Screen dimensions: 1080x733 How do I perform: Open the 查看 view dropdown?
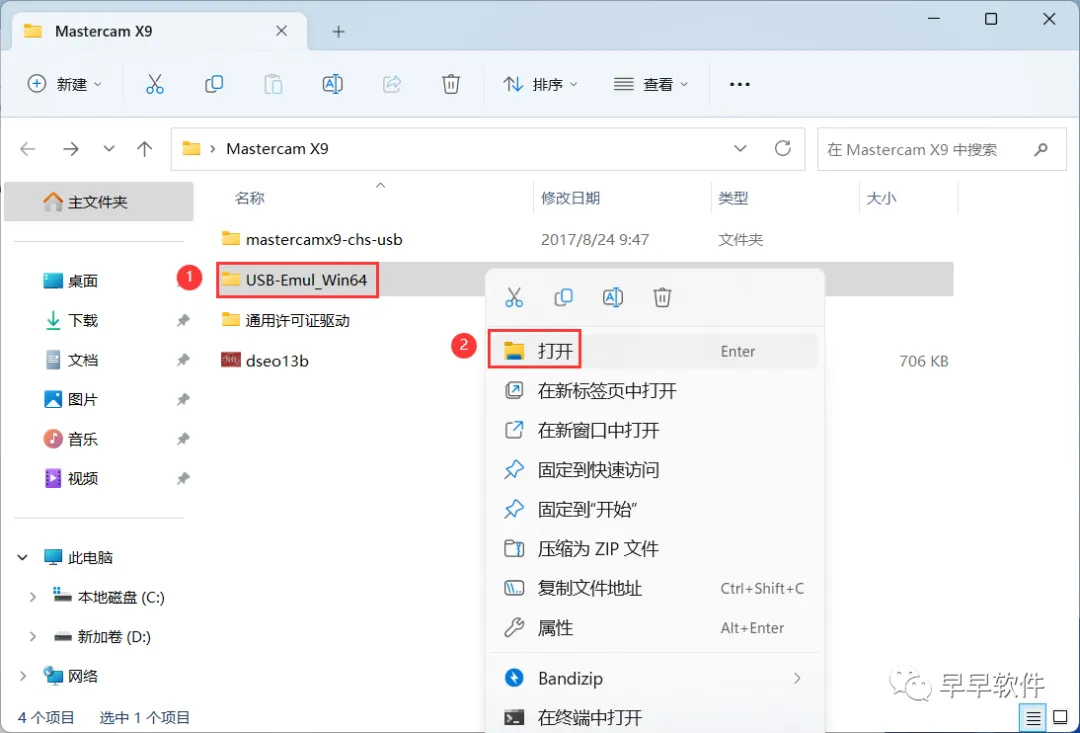point(651,84)
